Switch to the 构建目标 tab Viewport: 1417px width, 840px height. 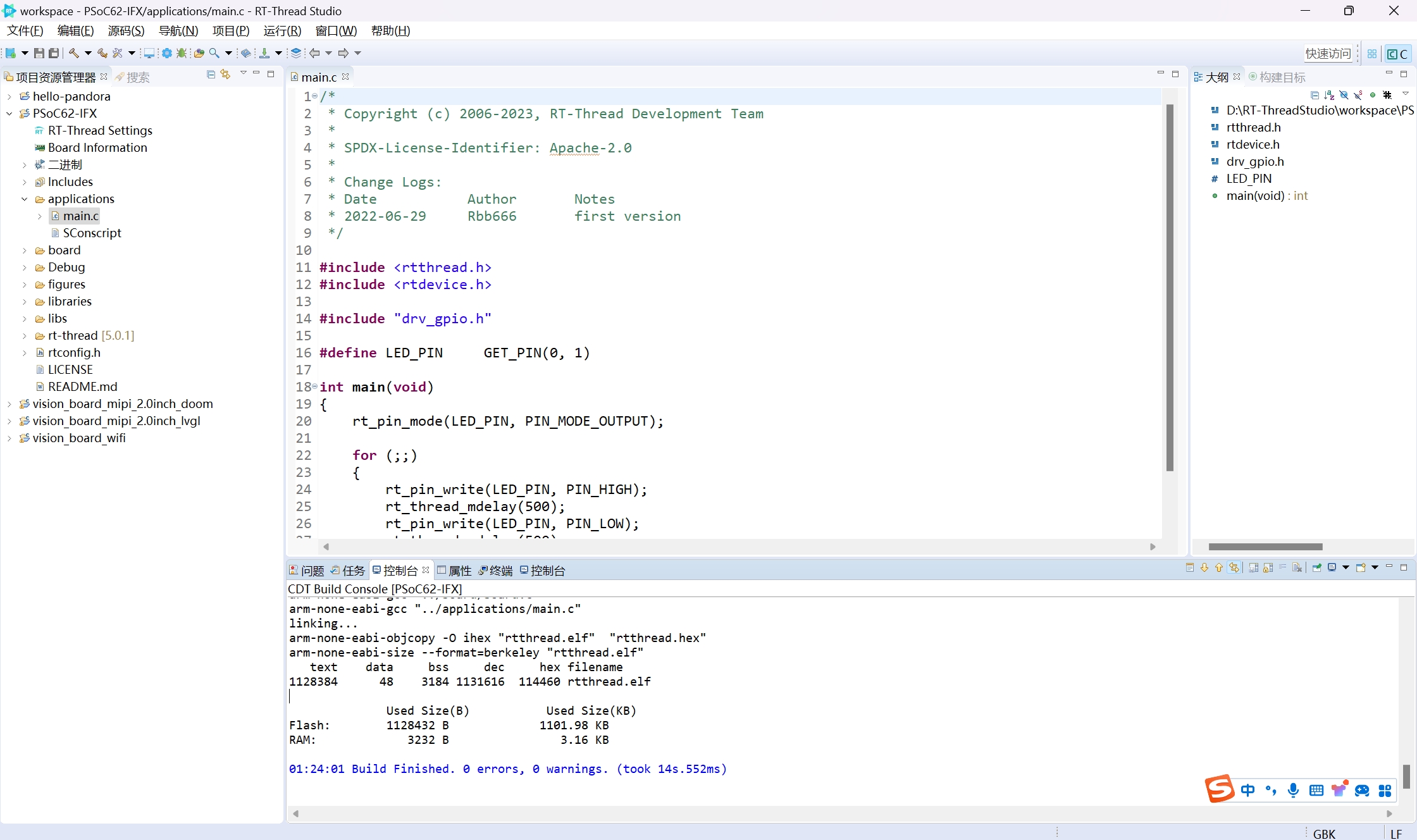1277,77
